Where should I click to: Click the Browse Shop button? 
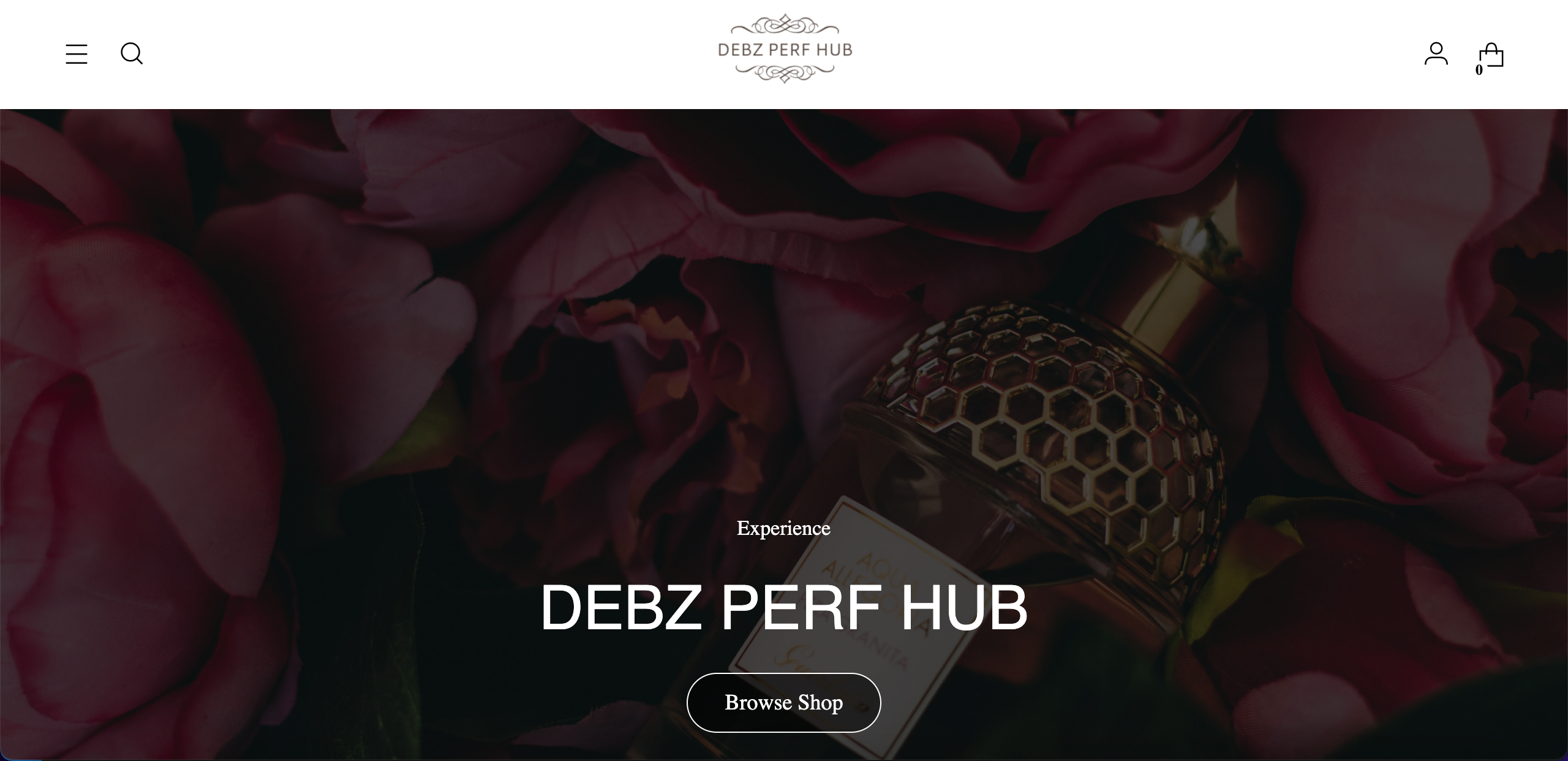783,702
